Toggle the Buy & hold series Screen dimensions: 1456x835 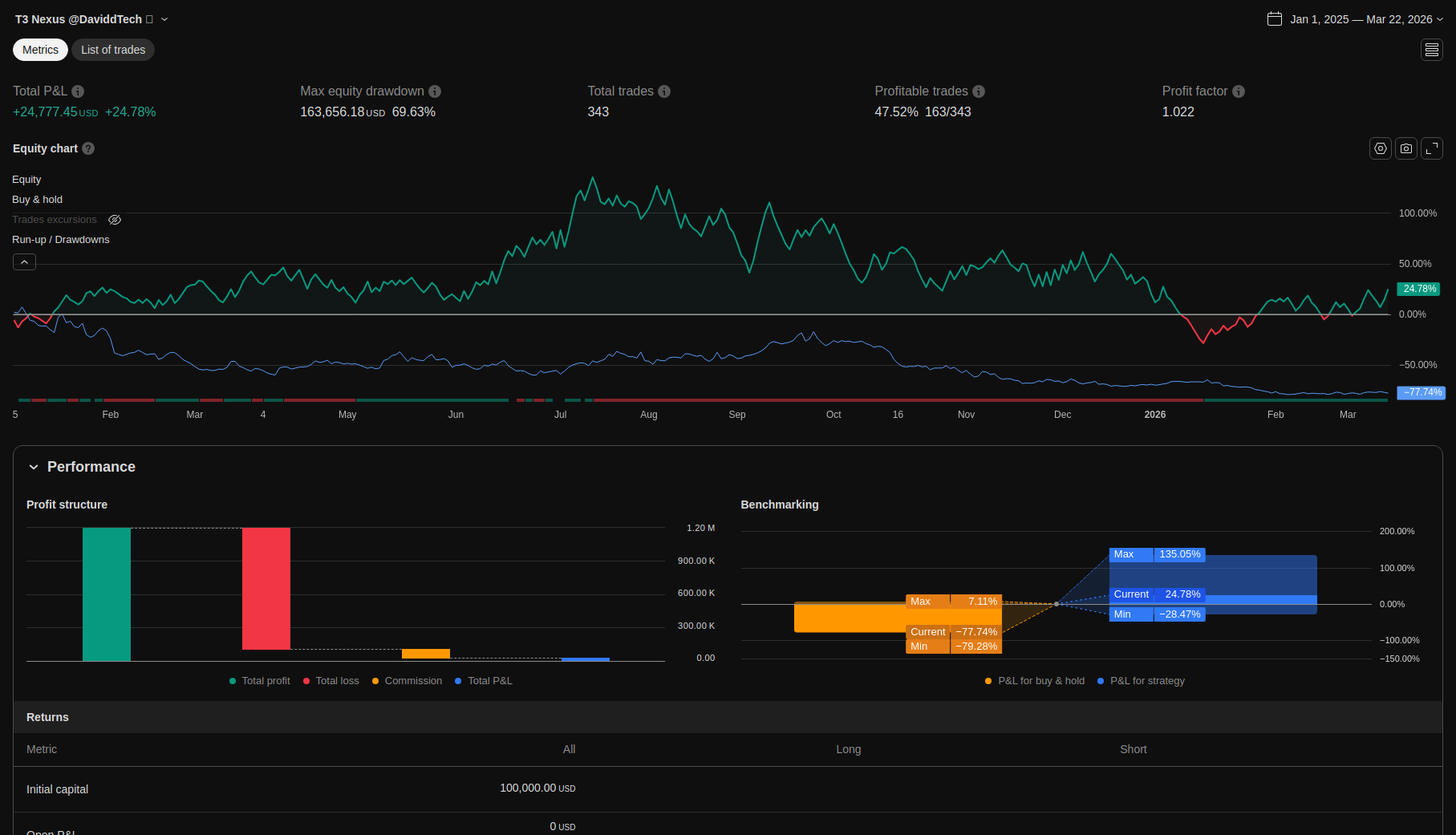[x=37, y=200]
